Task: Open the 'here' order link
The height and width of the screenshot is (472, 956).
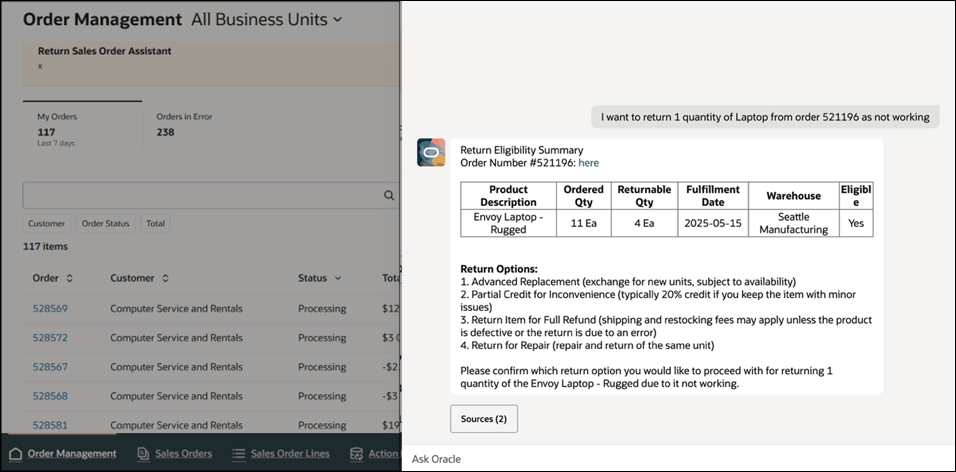Action: click(x=589, y=163)
